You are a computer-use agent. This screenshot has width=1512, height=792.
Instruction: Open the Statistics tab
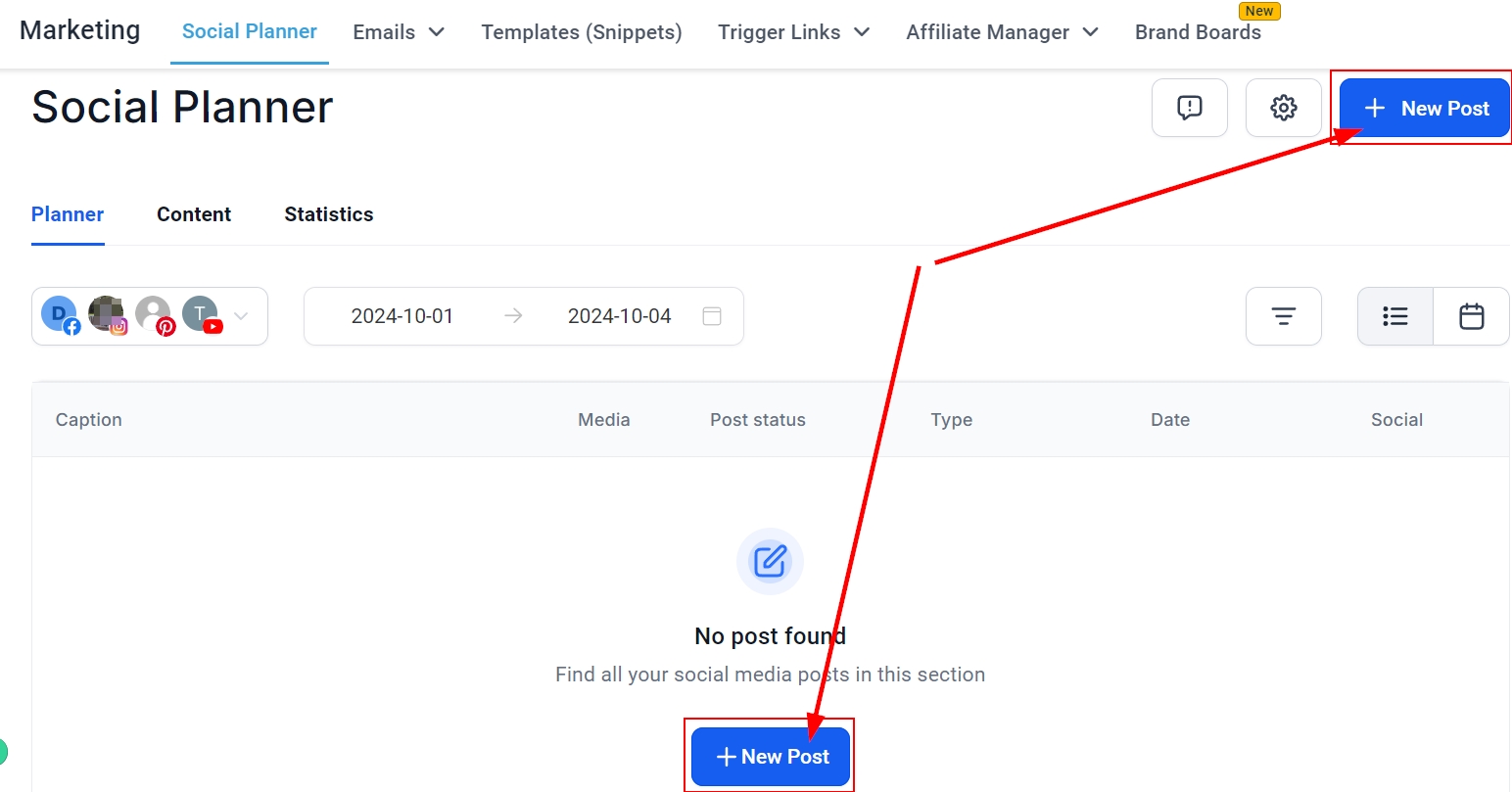[x=328, y=214]
